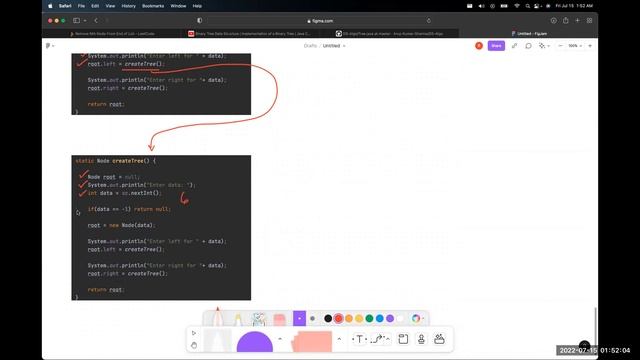Select the yellow highlighter tool

pyautogui.click(x=238, y=319)
